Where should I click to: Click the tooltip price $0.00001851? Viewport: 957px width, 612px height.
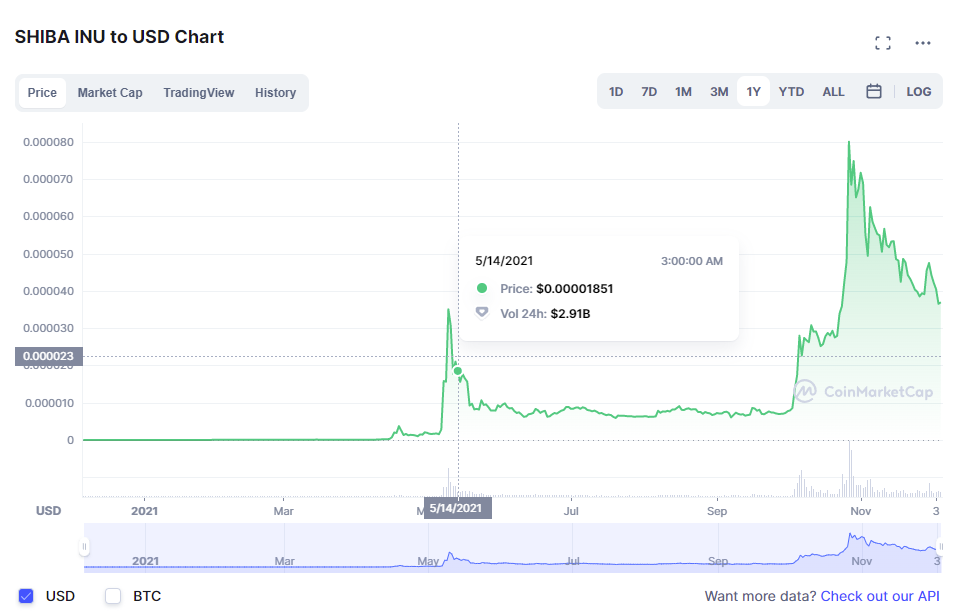(574, 289)
